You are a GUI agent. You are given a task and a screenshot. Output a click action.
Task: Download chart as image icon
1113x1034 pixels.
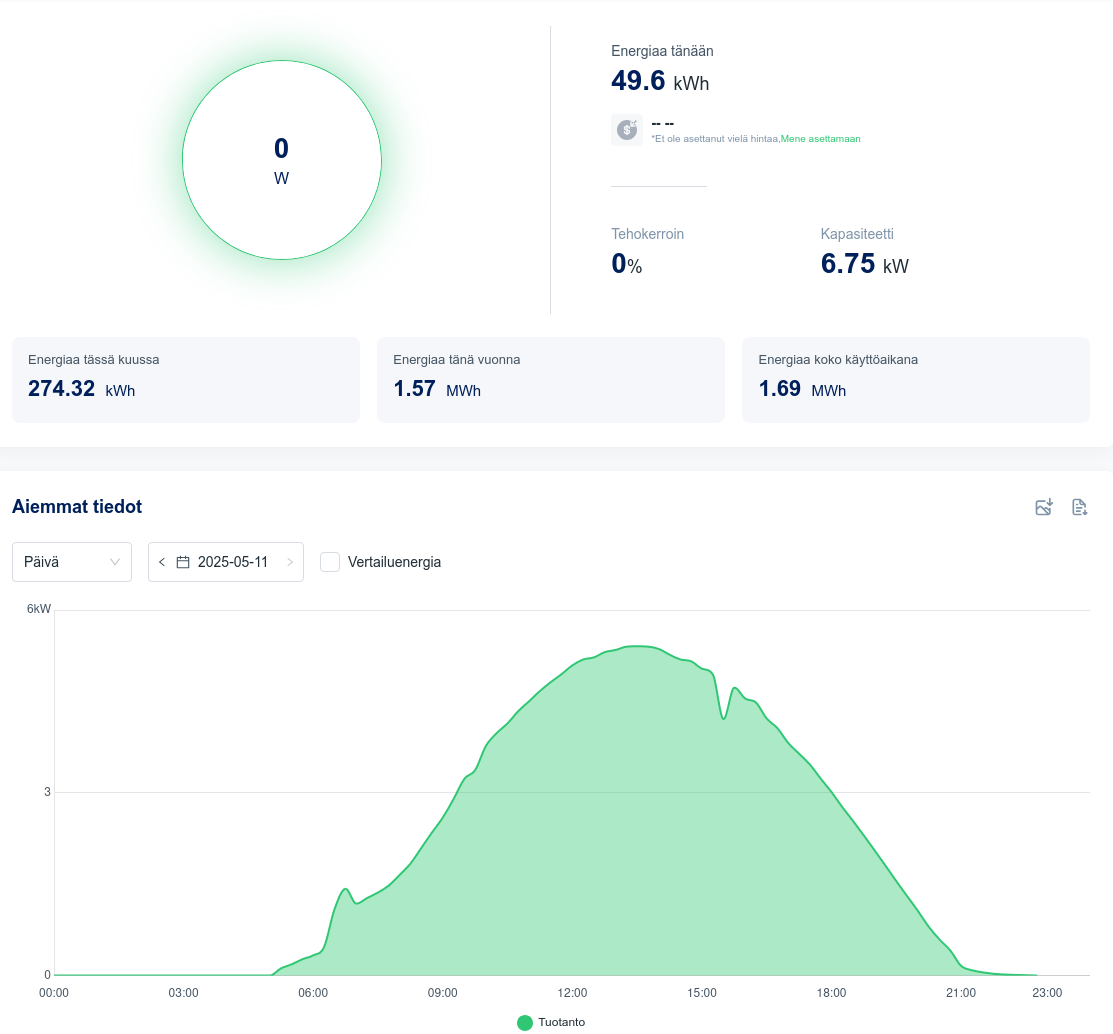[1043, 507]
